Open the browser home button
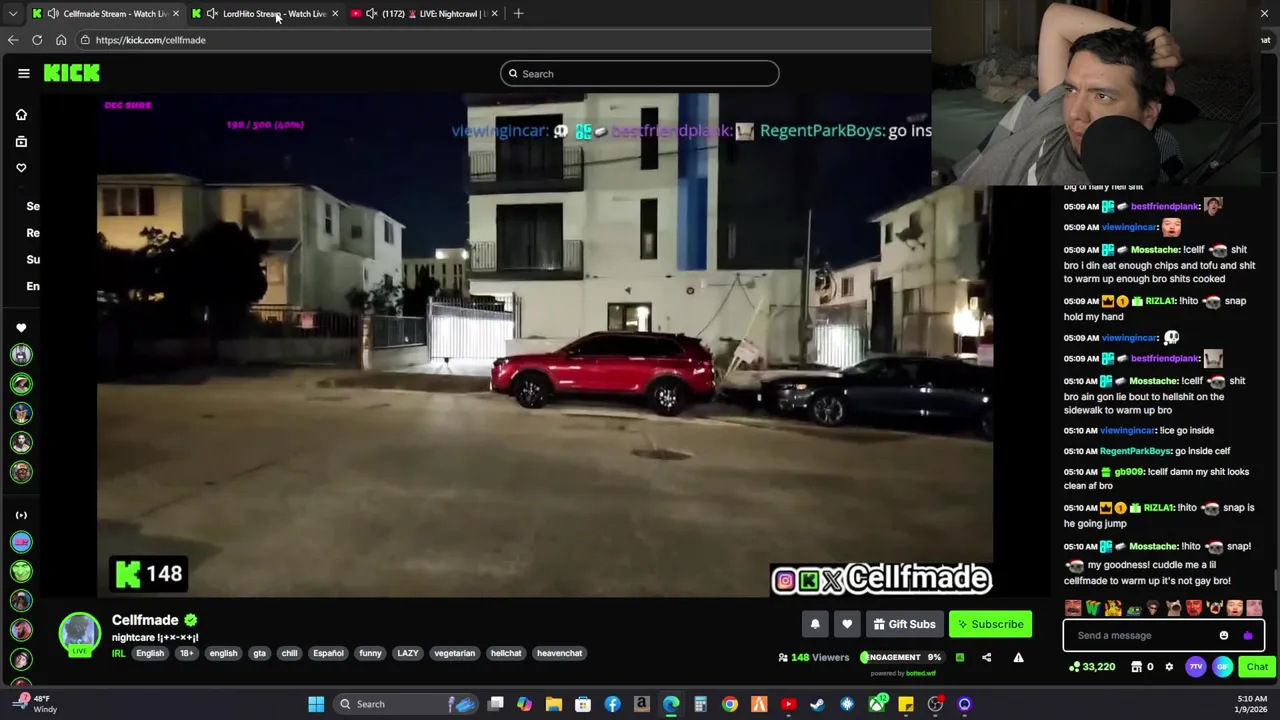1280x720 pixels. [x=61, y=40]
